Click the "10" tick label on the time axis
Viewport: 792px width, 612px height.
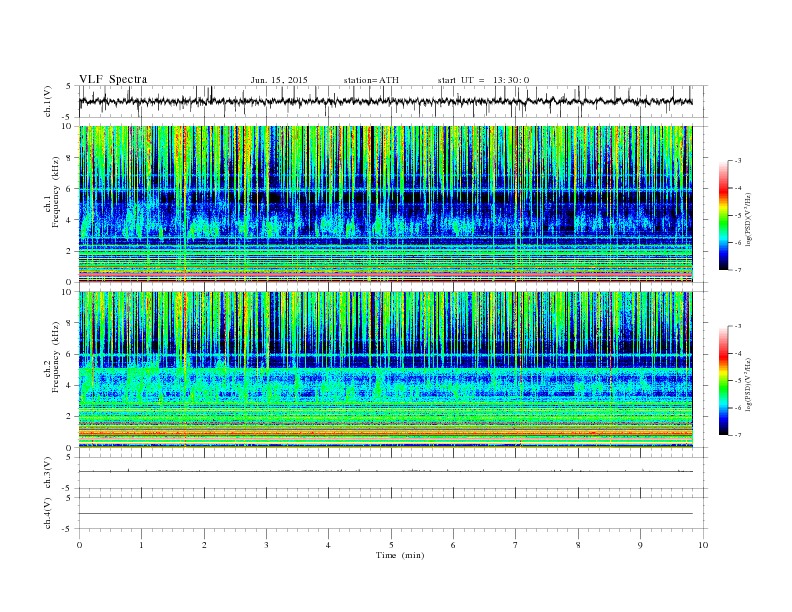click(x=703, y=545)
